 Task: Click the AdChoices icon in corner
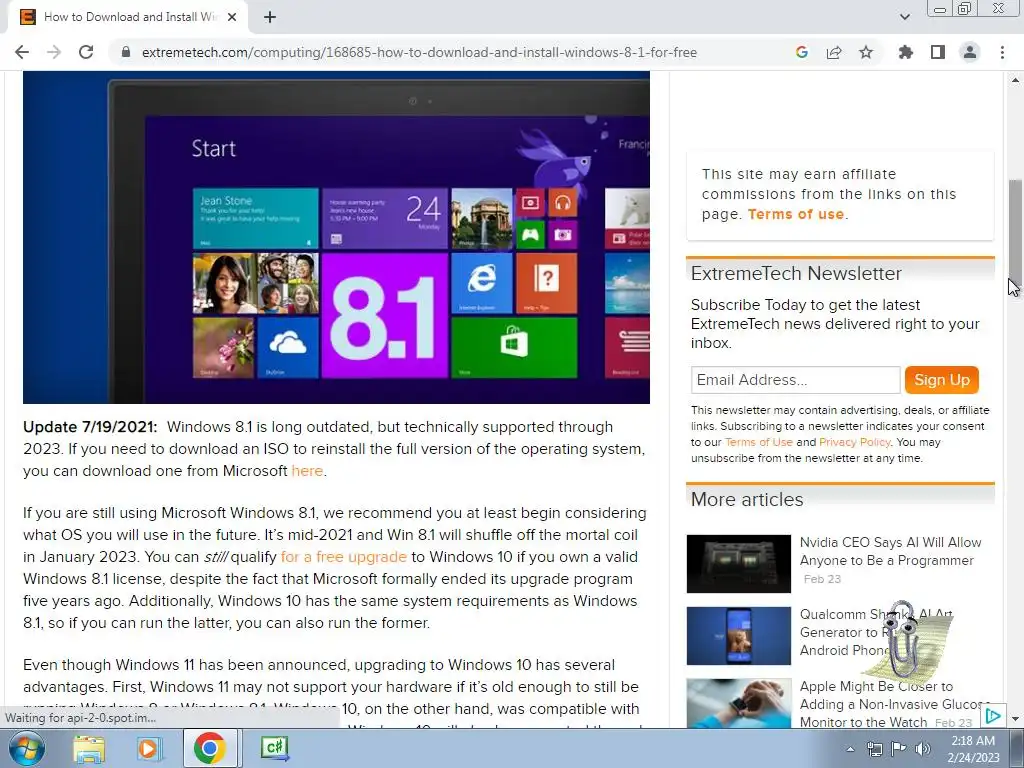[993, 716]
